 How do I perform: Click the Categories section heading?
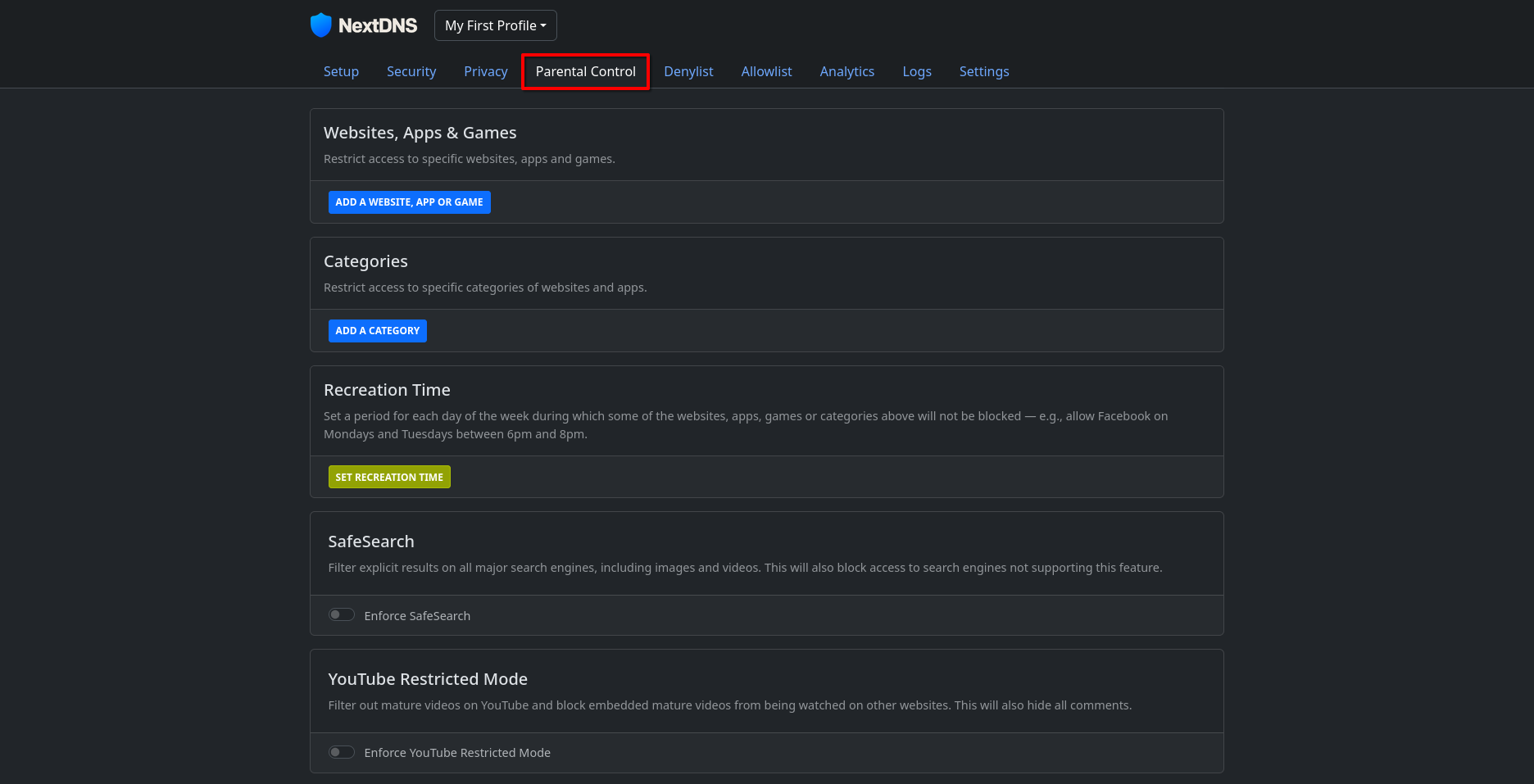tap(365, 261)
